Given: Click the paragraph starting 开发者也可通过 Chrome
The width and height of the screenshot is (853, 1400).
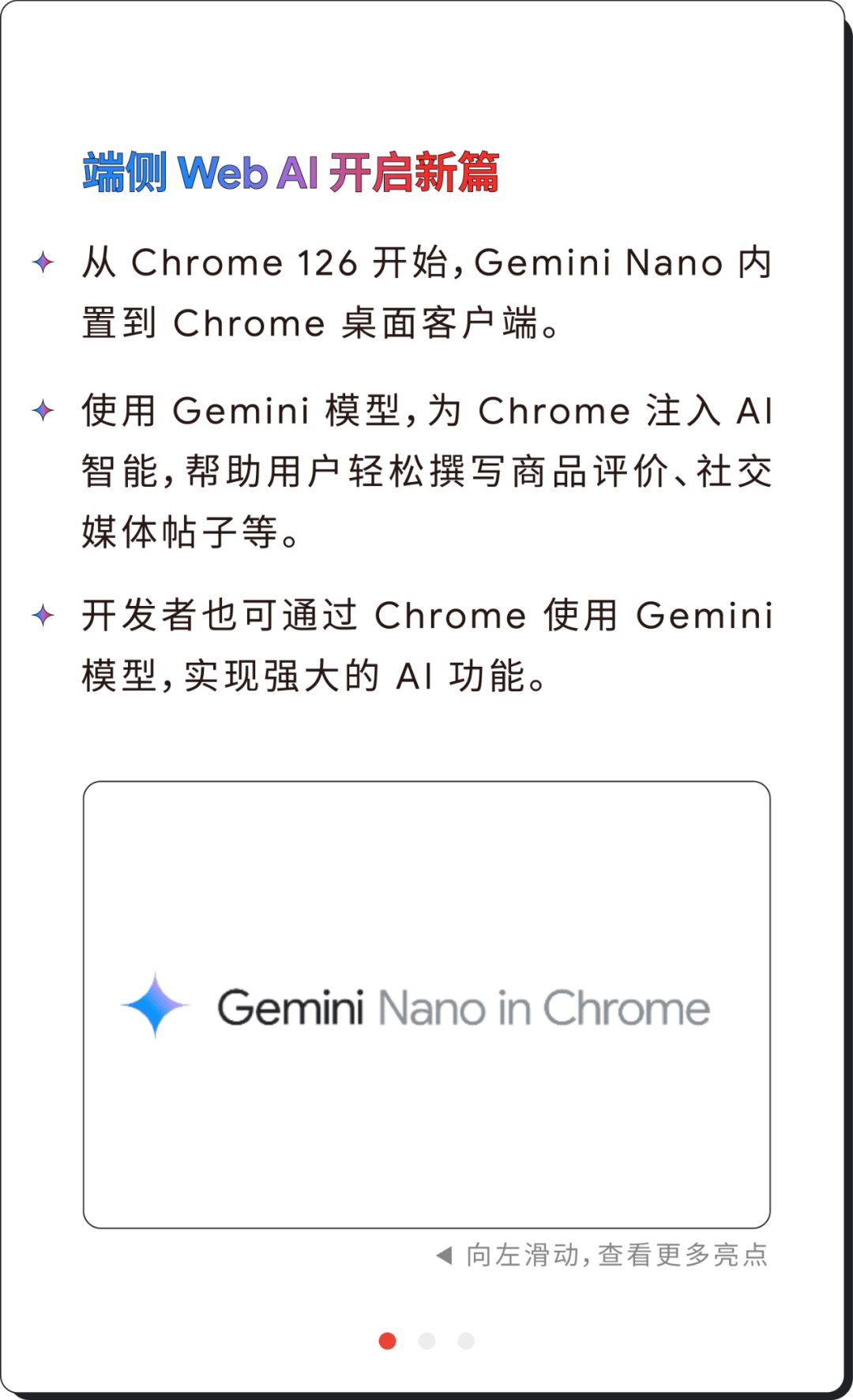Looking at the screenshot, I should click(x=426, y=645).
